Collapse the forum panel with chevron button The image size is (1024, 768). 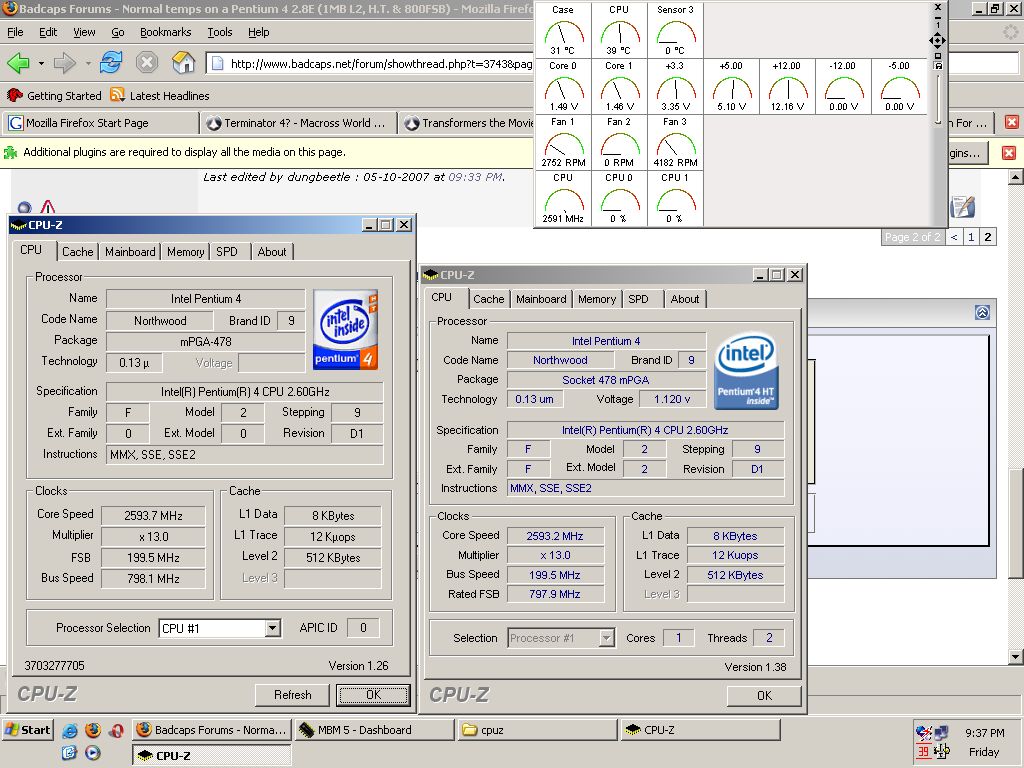[982, 313]
